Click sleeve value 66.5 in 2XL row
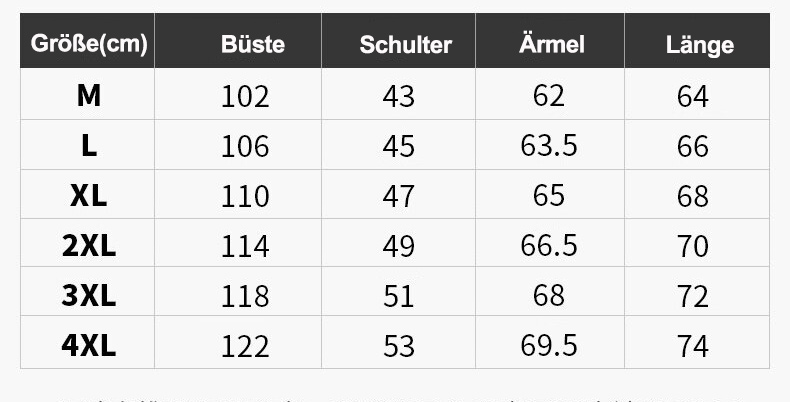The width and height of the screenshot is (790, 402). point(549,245)
